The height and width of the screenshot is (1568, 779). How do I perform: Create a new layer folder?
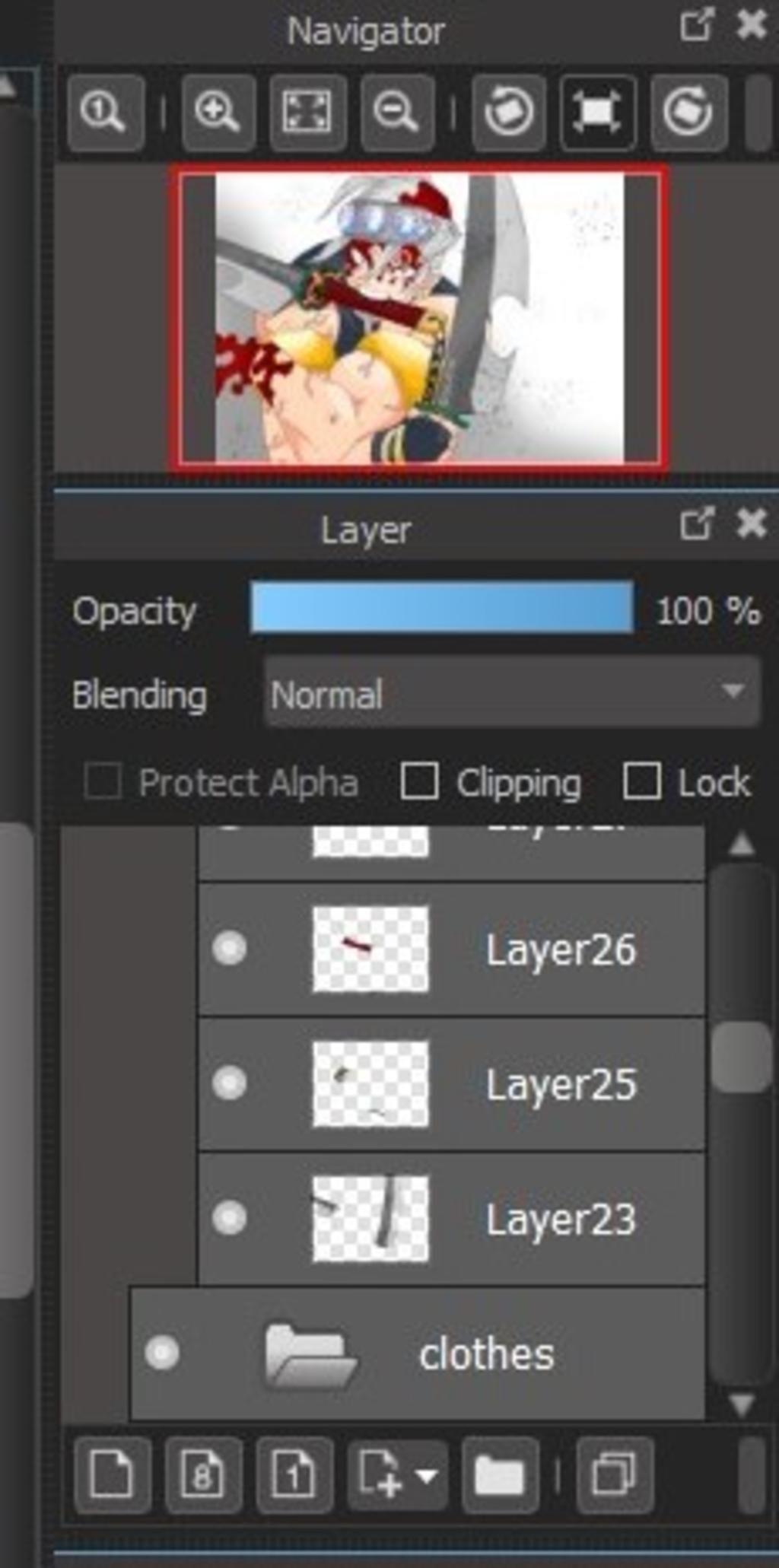500,1474
